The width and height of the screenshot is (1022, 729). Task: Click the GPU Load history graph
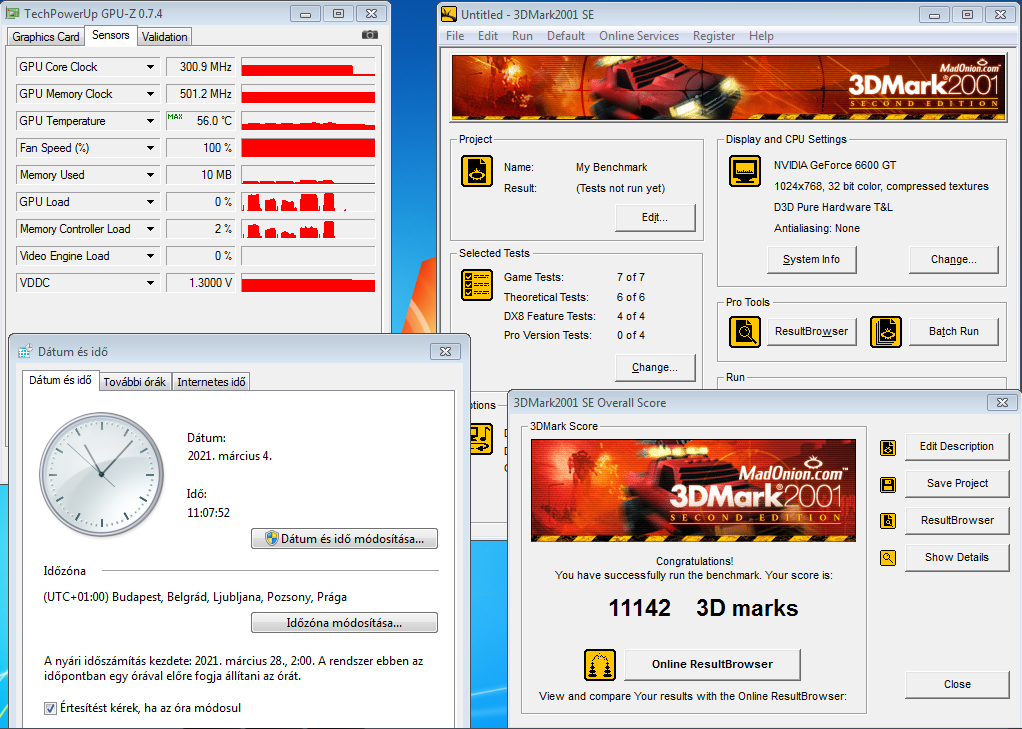click(308, 202)
